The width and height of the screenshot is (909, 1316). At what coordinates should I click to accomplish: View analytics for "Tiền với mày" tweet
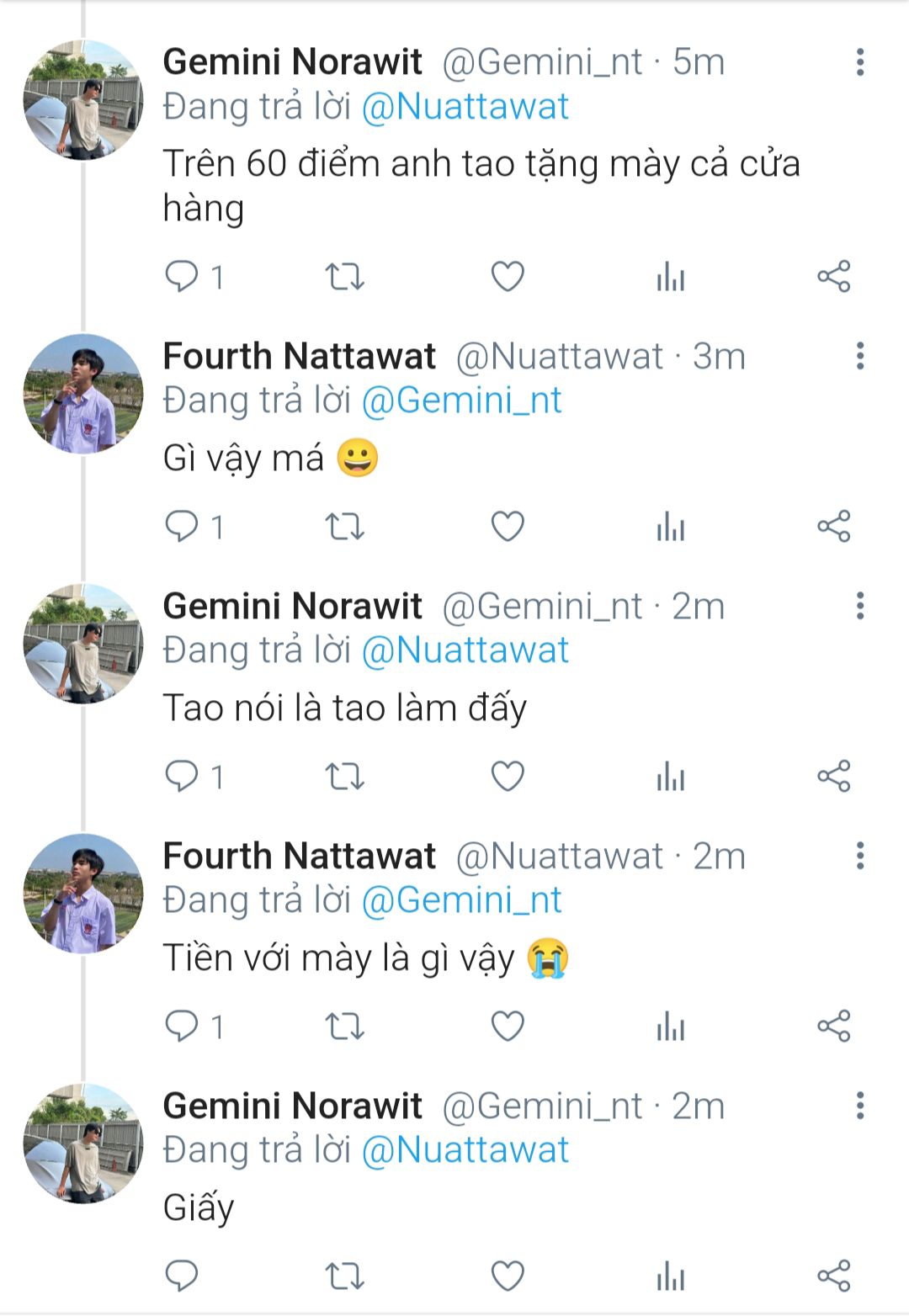click(x=671, y=1027)
